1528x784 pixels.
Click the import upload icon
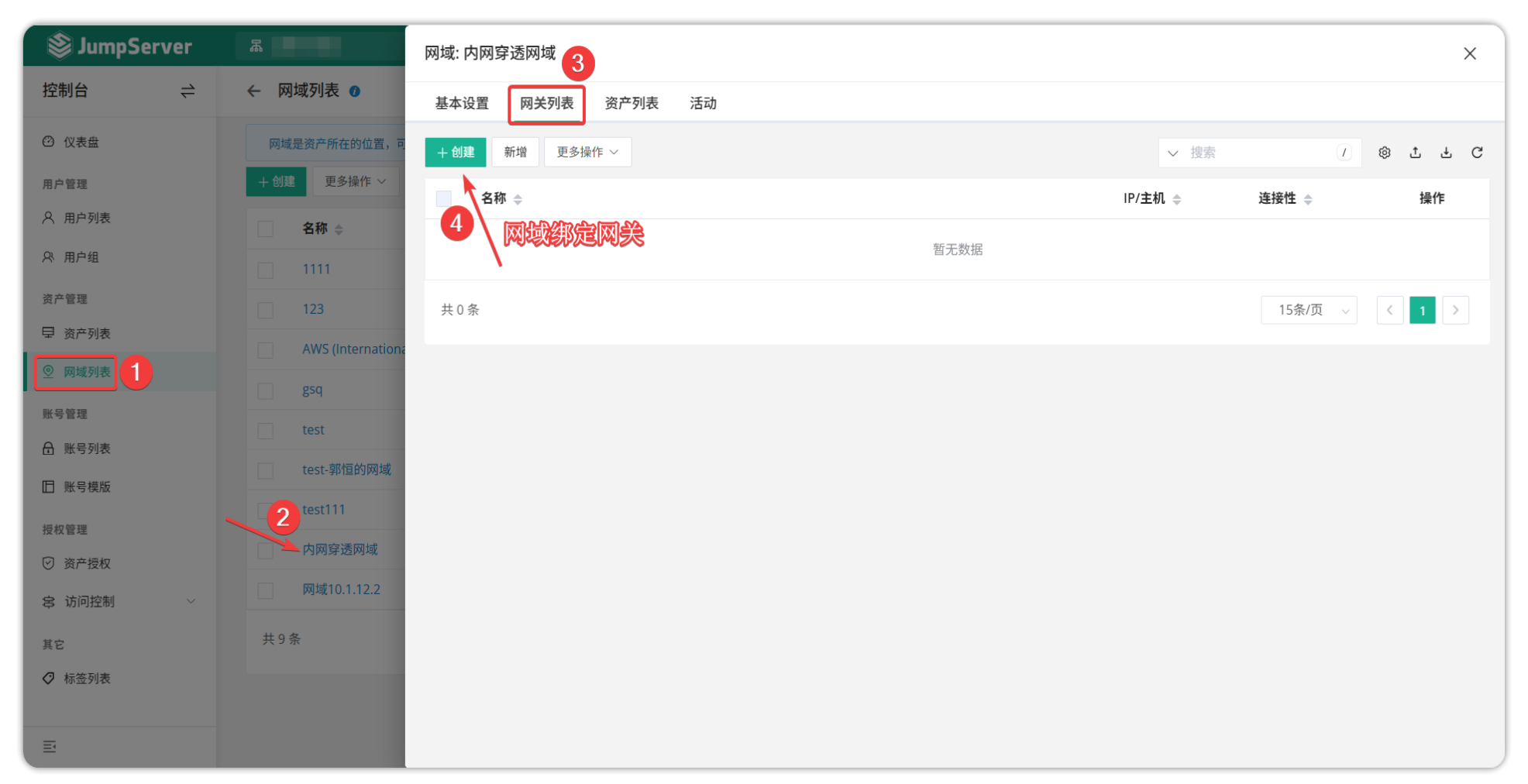tap(1415, 153)
